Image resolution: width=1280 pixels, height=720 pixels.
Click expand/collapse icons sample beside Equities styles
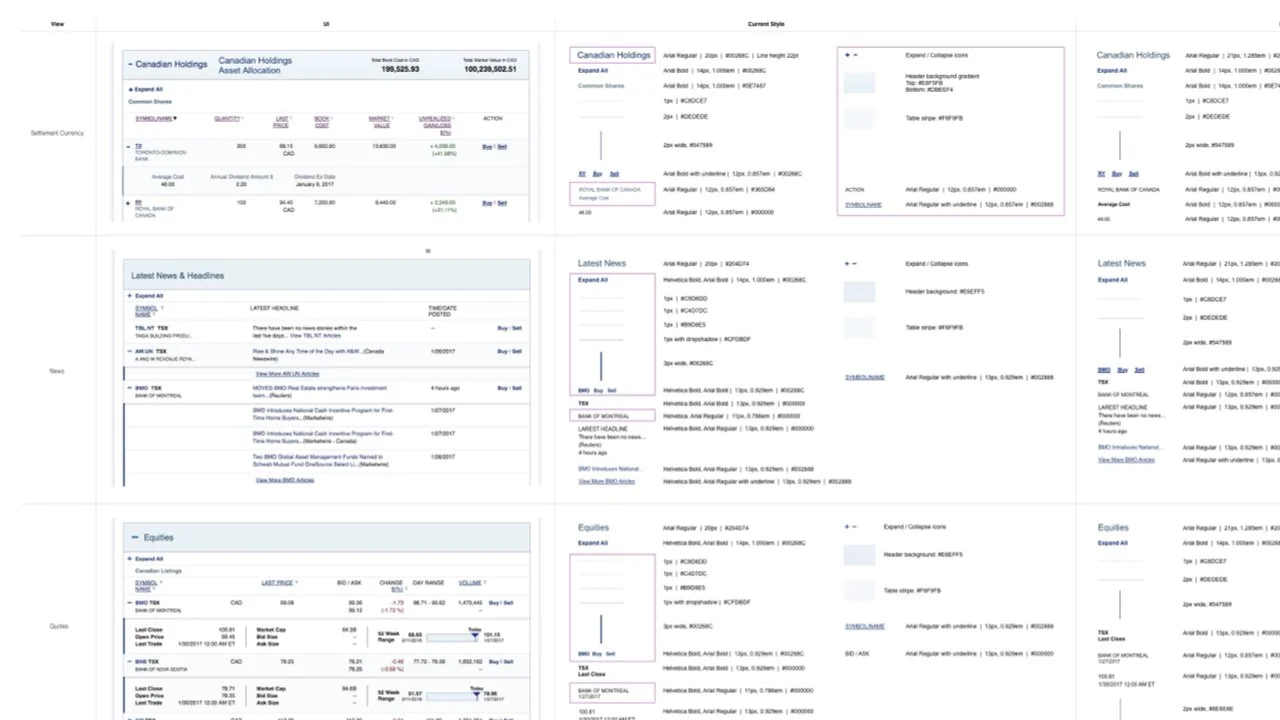851,526
